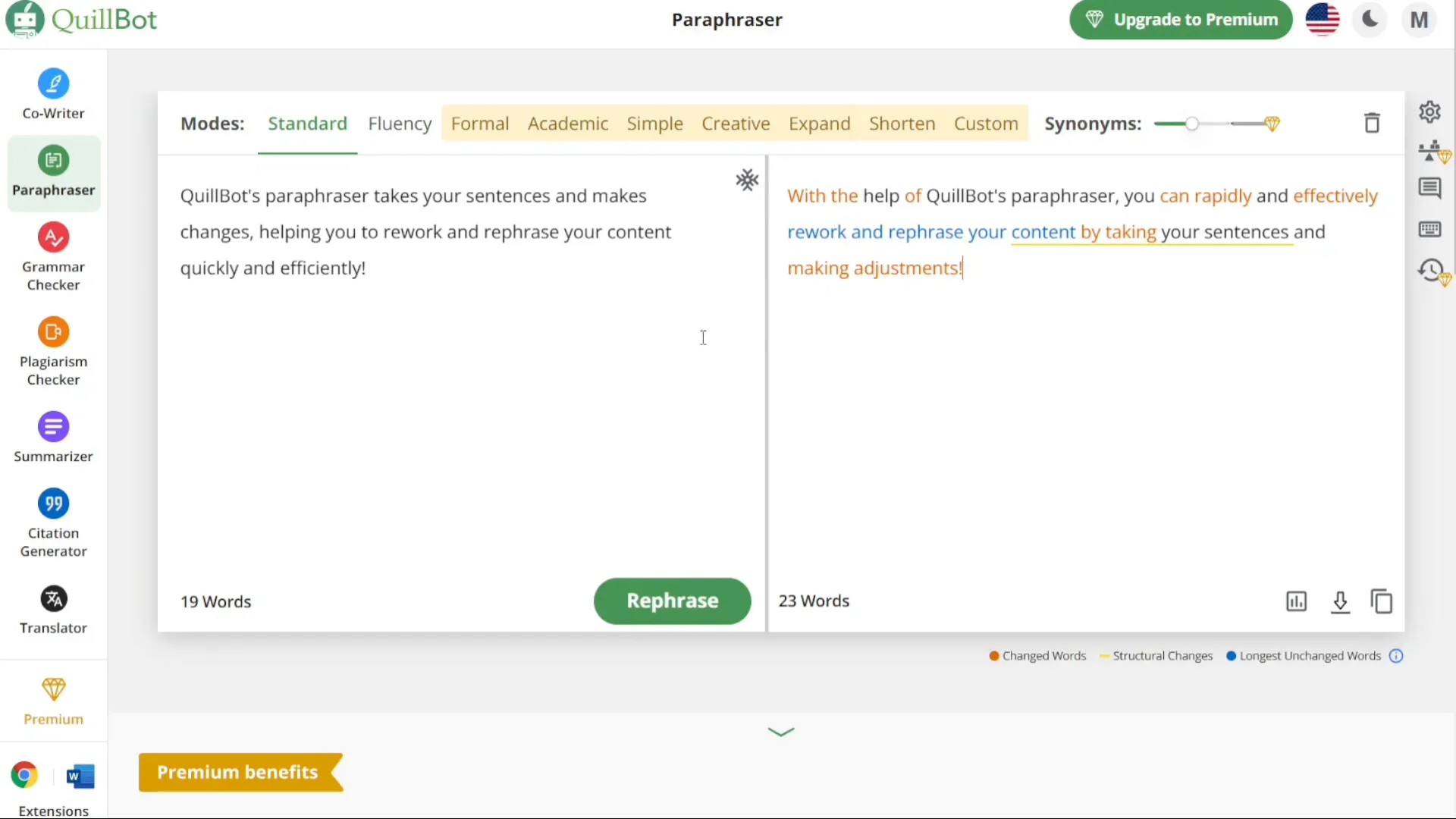Open the compare modes premium icon
This screenshot has height=819, width=1456.
pyautogui.click(x=1434, y=152)
